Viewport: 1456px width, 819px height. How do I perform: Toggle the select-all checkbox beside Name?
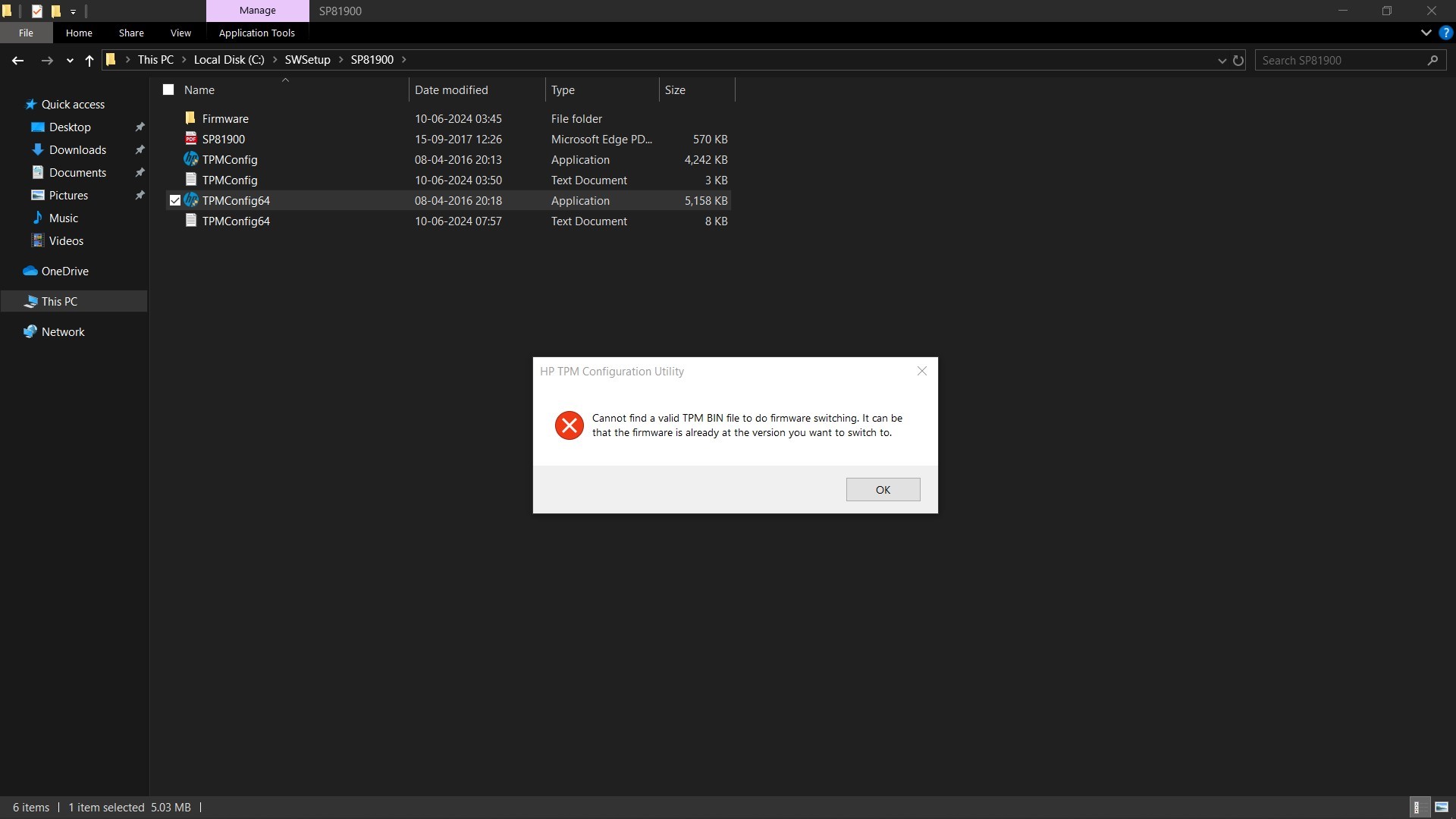pyautogui.click(x=168, y=89)
